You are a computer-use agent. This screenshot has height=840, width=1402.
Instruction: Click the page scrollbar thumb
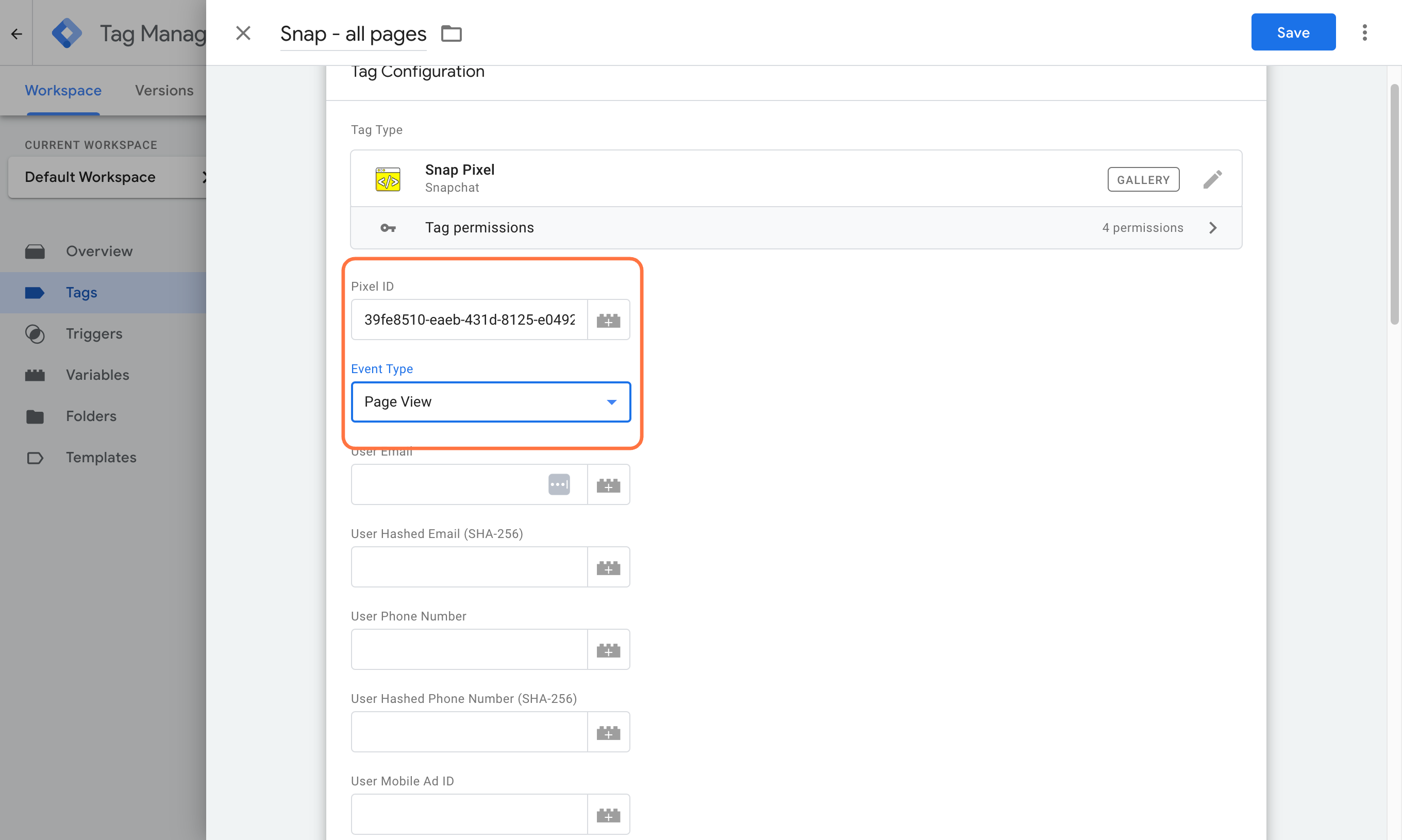coord(1395,204)
